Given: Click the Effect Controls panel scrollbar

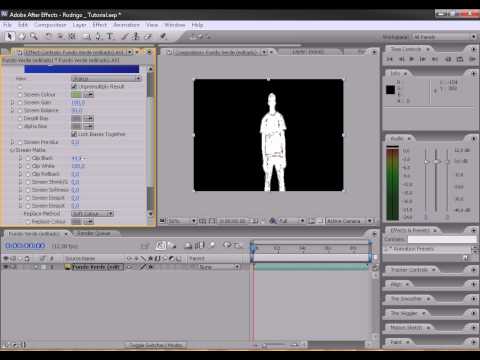Looking at the screenshot, I should coord(150,142).
